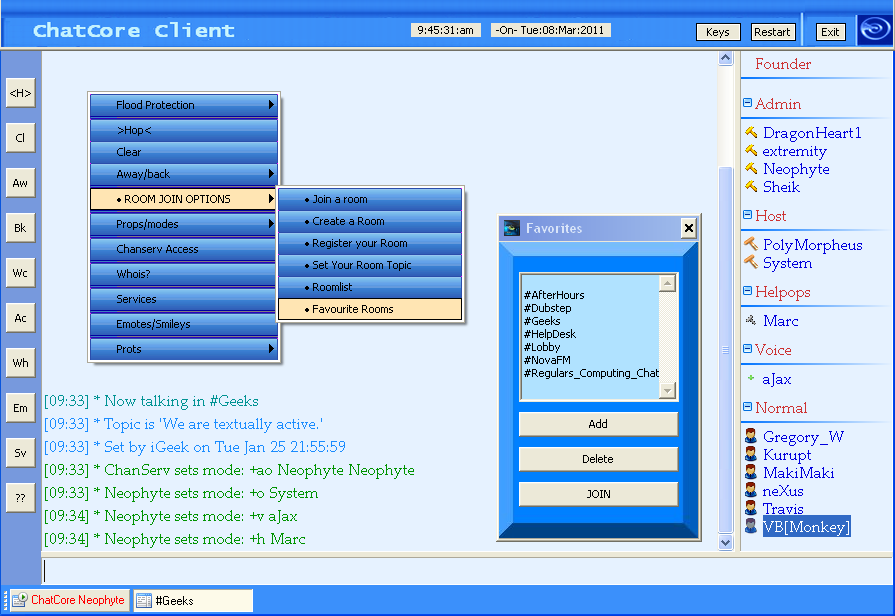
Task: Click the user avatar beside Gregory_W
Action: [x=751, y=436]
